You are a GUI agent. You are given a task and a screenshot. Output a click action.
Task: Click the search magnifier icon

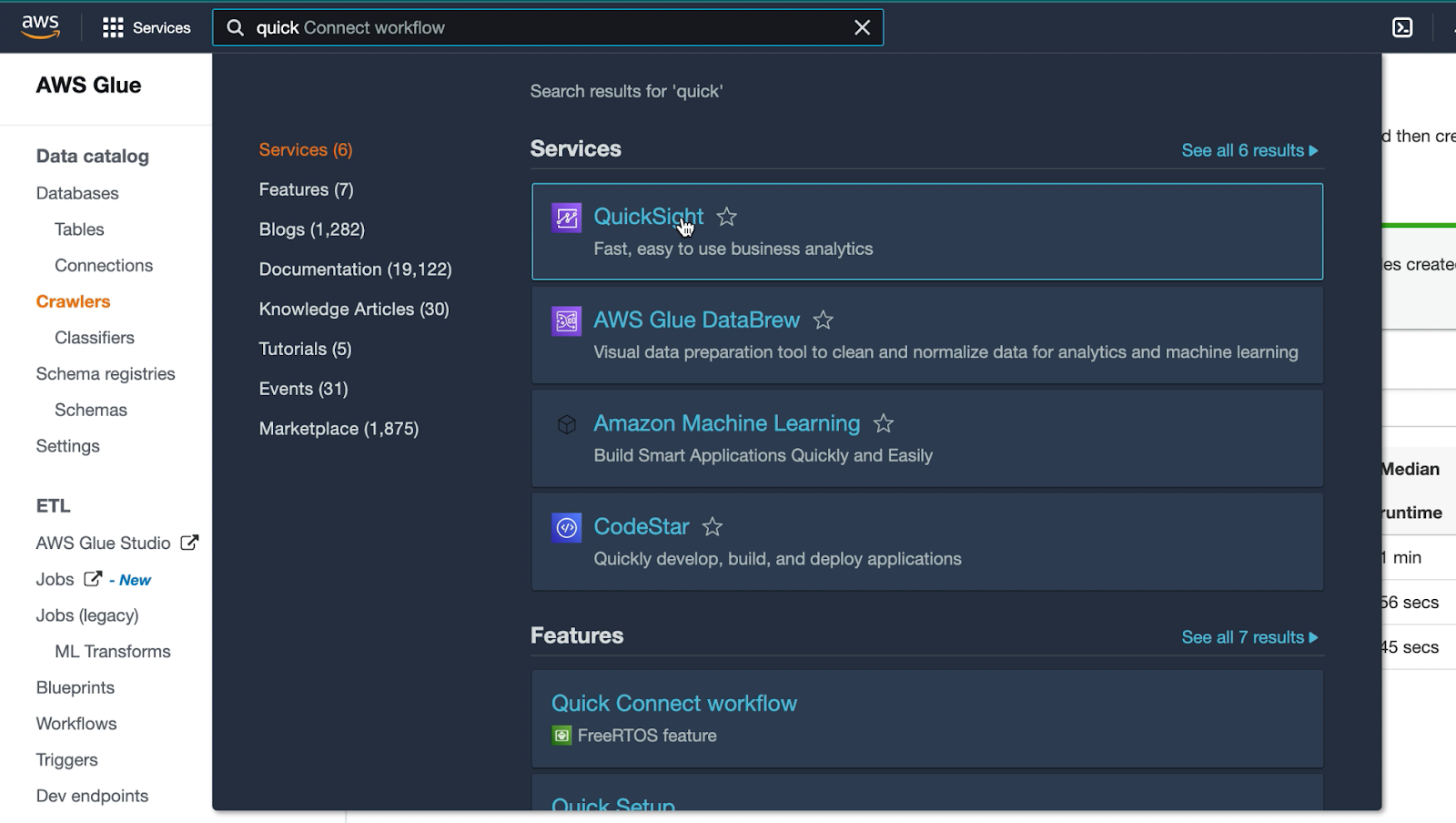point(235,27)
